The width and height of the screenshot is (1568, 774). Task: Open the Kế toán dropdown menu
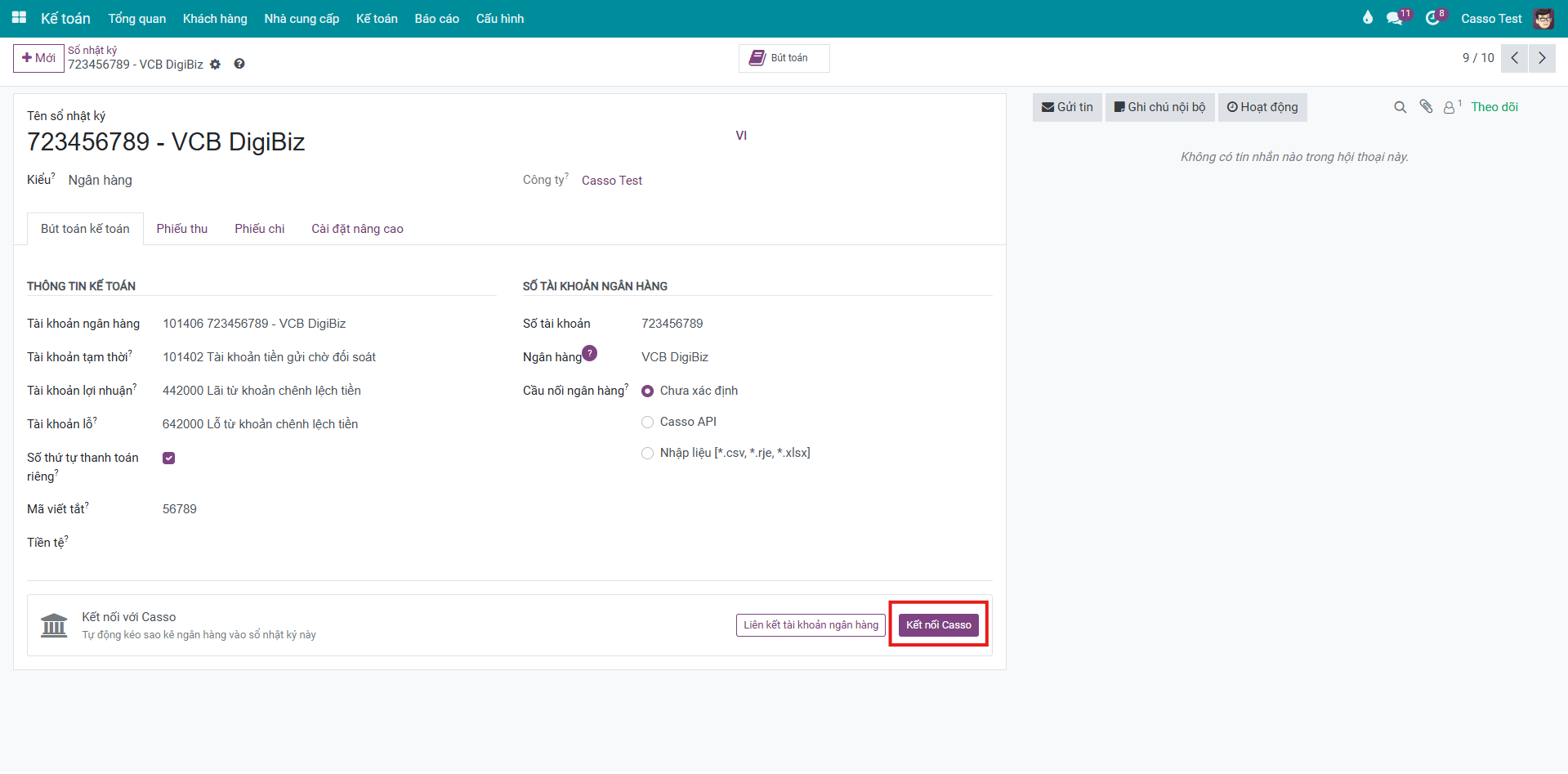click(377, 18)
